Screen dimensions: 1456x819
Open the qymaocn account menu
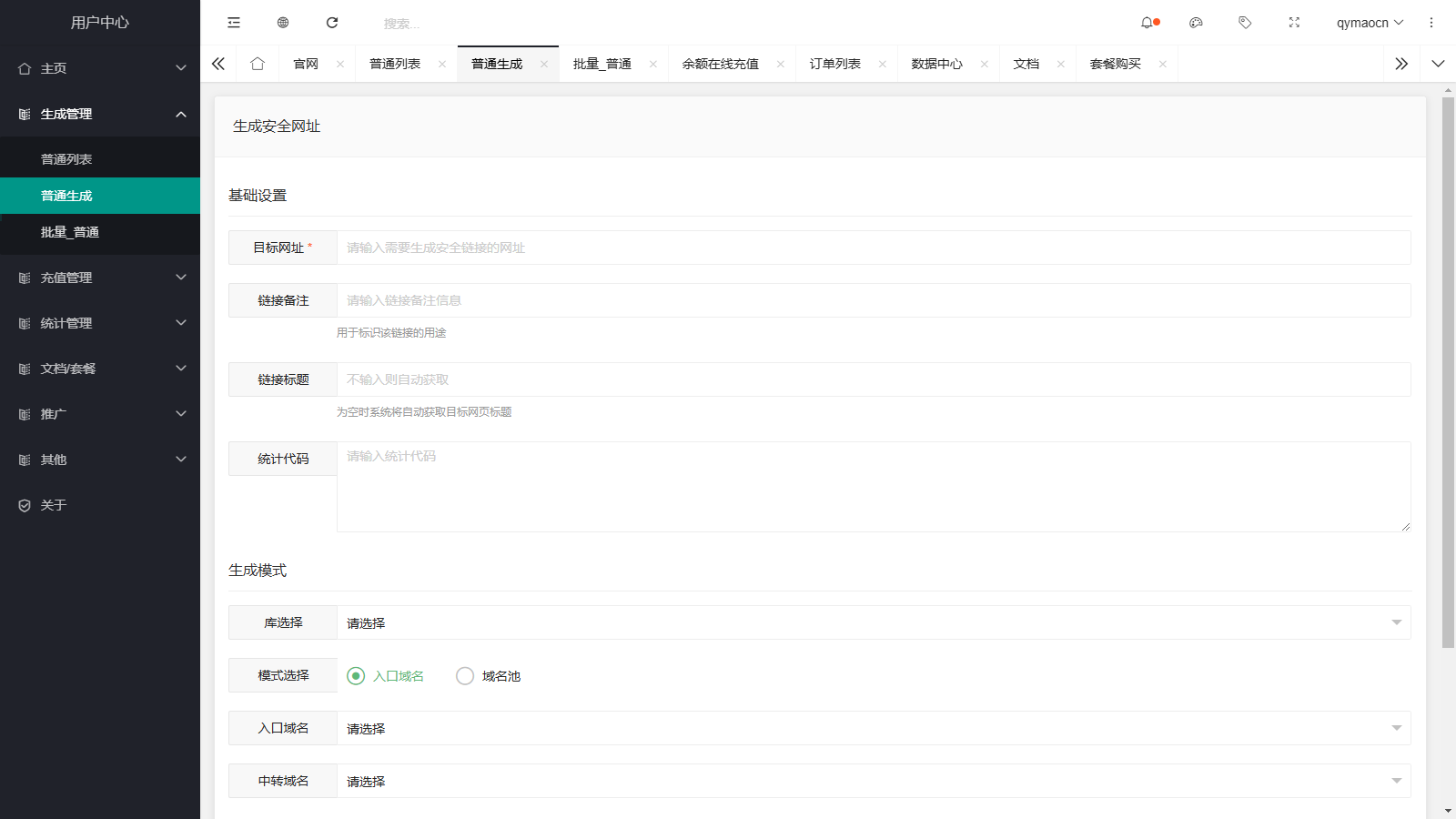[x=1370, y=22]
